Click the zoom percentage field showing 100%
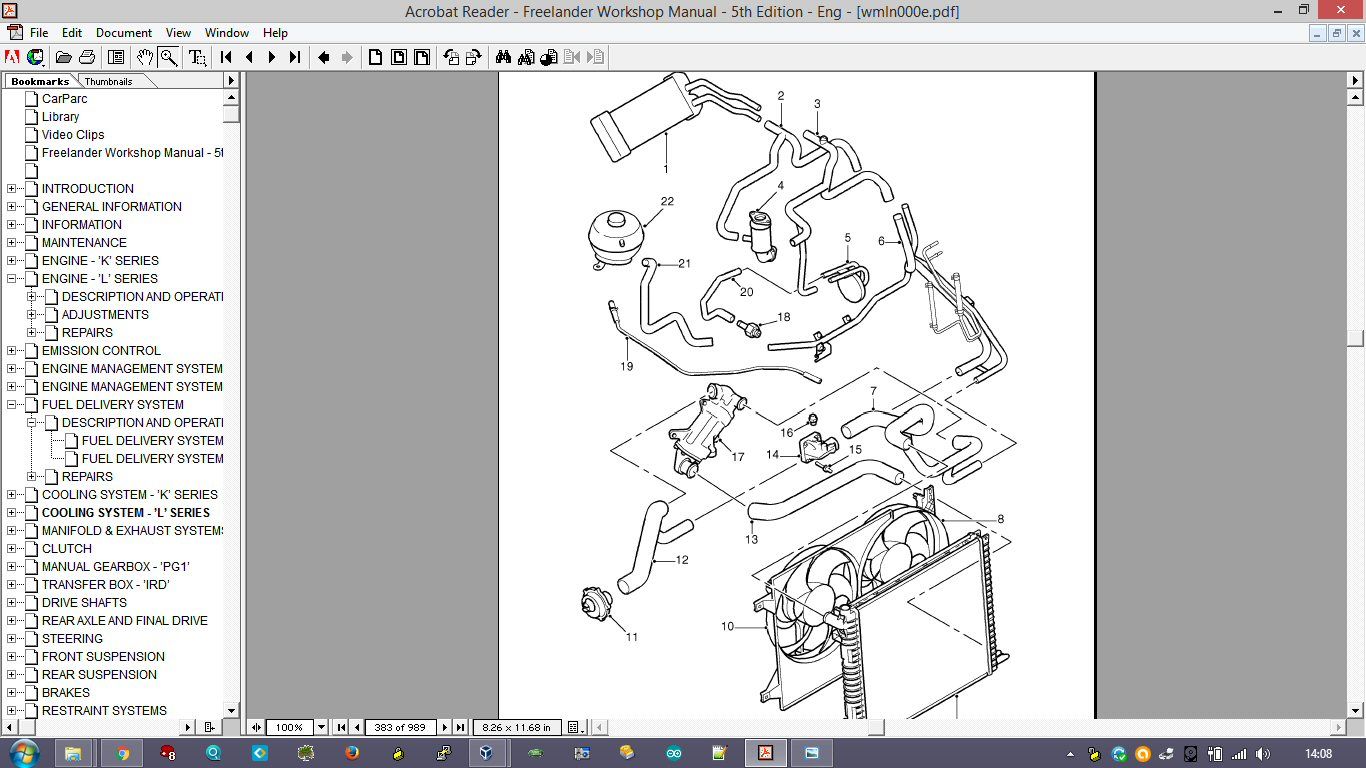 click(x=290, y=727)
